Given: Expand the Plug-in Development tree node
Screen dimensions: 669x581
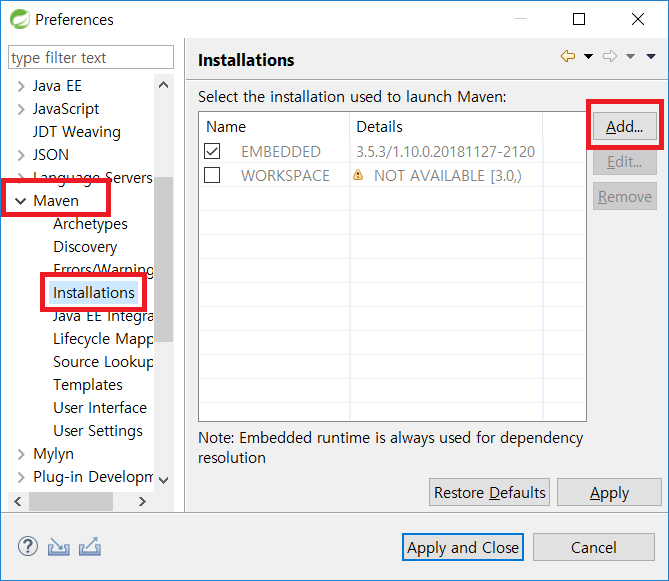Looking at the screenshot, I should tap(21, 477).
